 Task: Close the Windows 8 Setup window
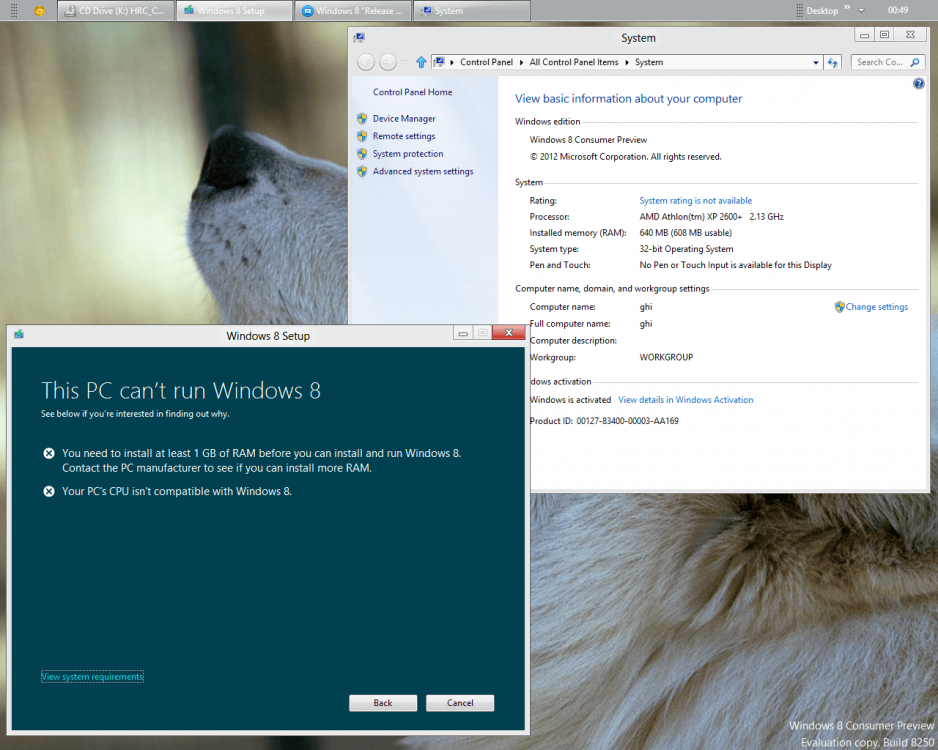click(x=508, y=333)
